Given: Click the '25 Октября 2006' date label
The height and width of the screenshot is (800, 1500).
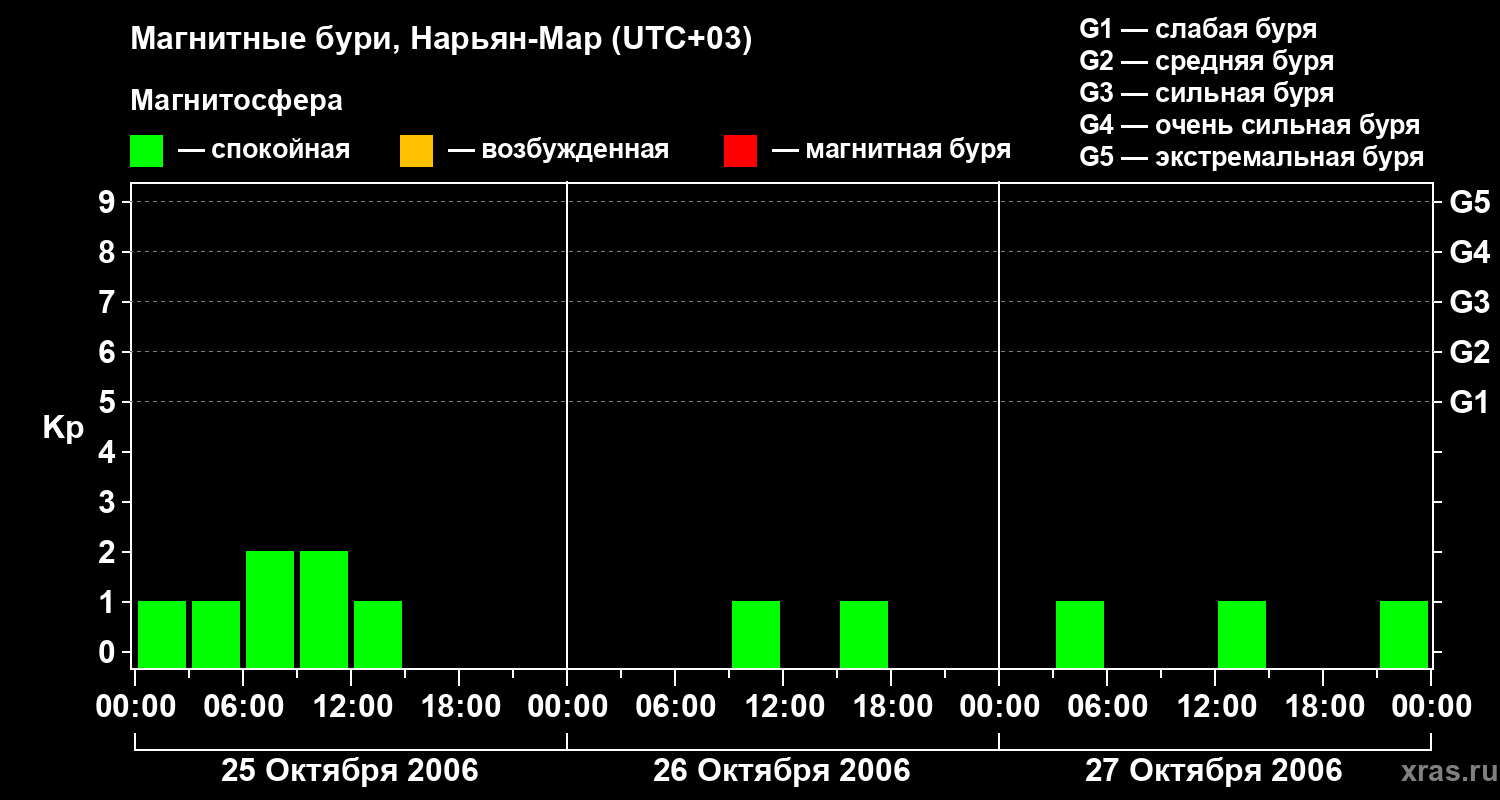Looking at the screenshot, I should [x=350, y=771].
